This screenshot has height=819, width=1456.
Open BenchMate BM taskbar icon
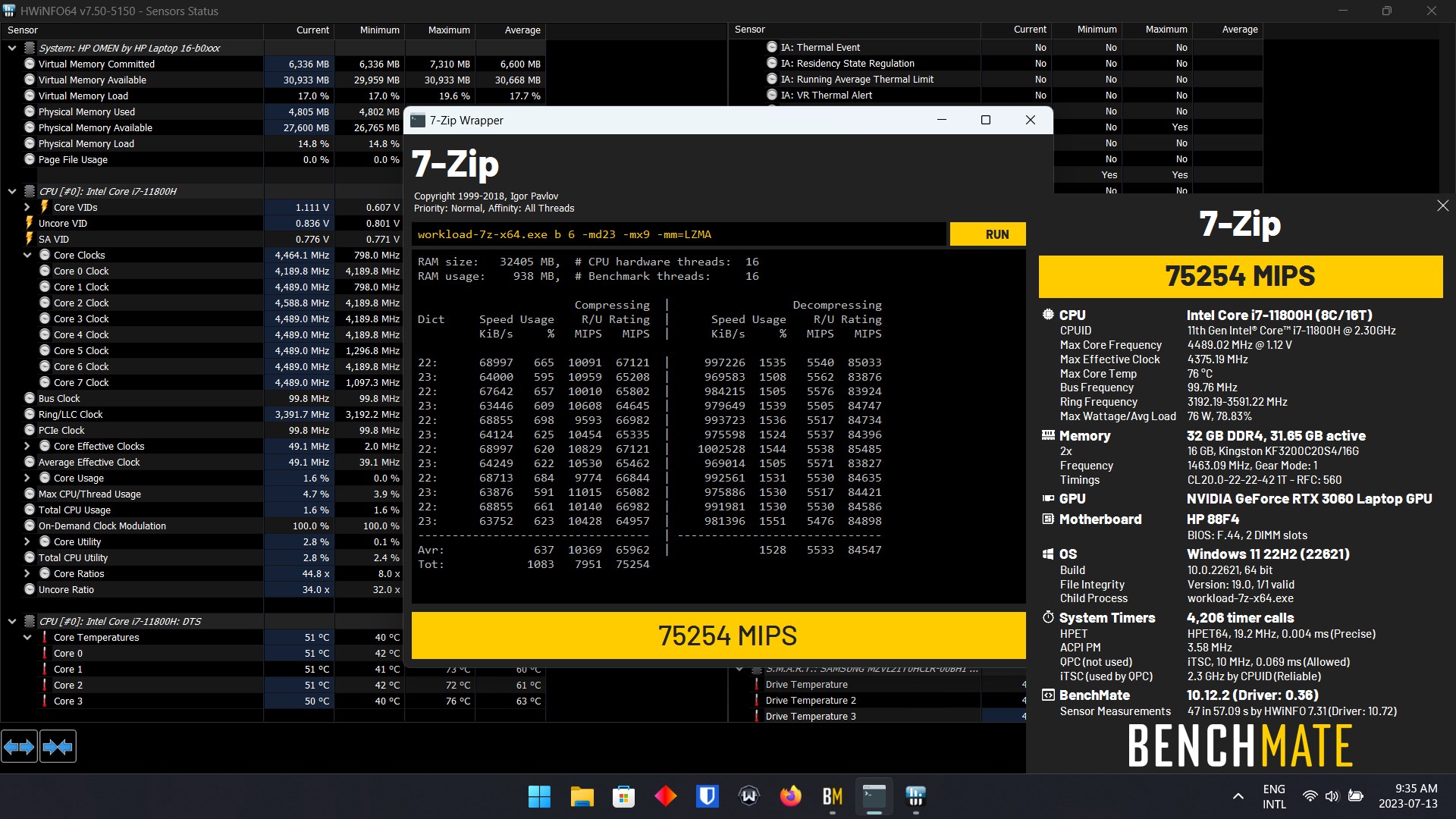(832, 796)
